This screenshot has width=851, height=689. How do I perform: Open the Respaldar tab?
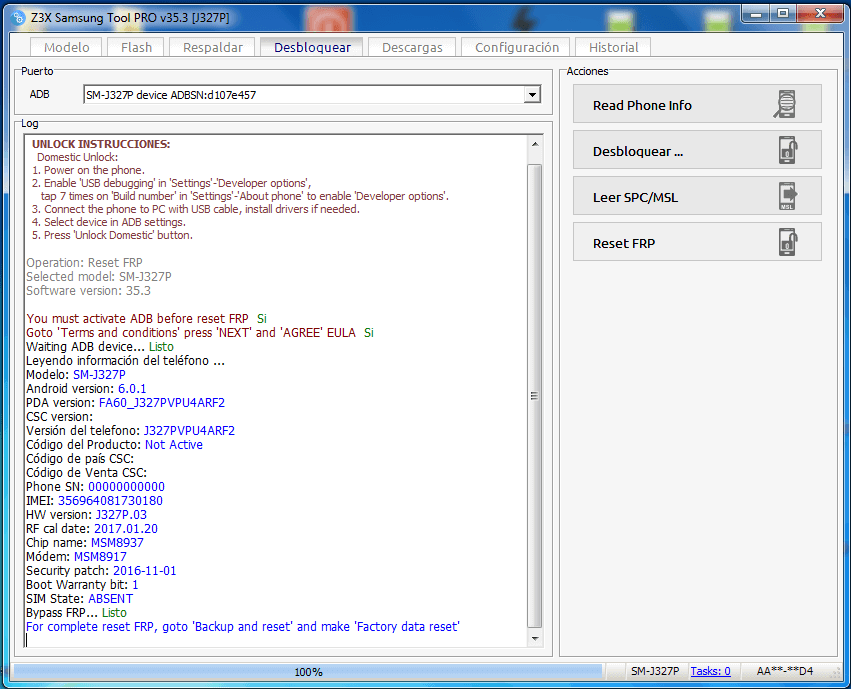[213, 47]
